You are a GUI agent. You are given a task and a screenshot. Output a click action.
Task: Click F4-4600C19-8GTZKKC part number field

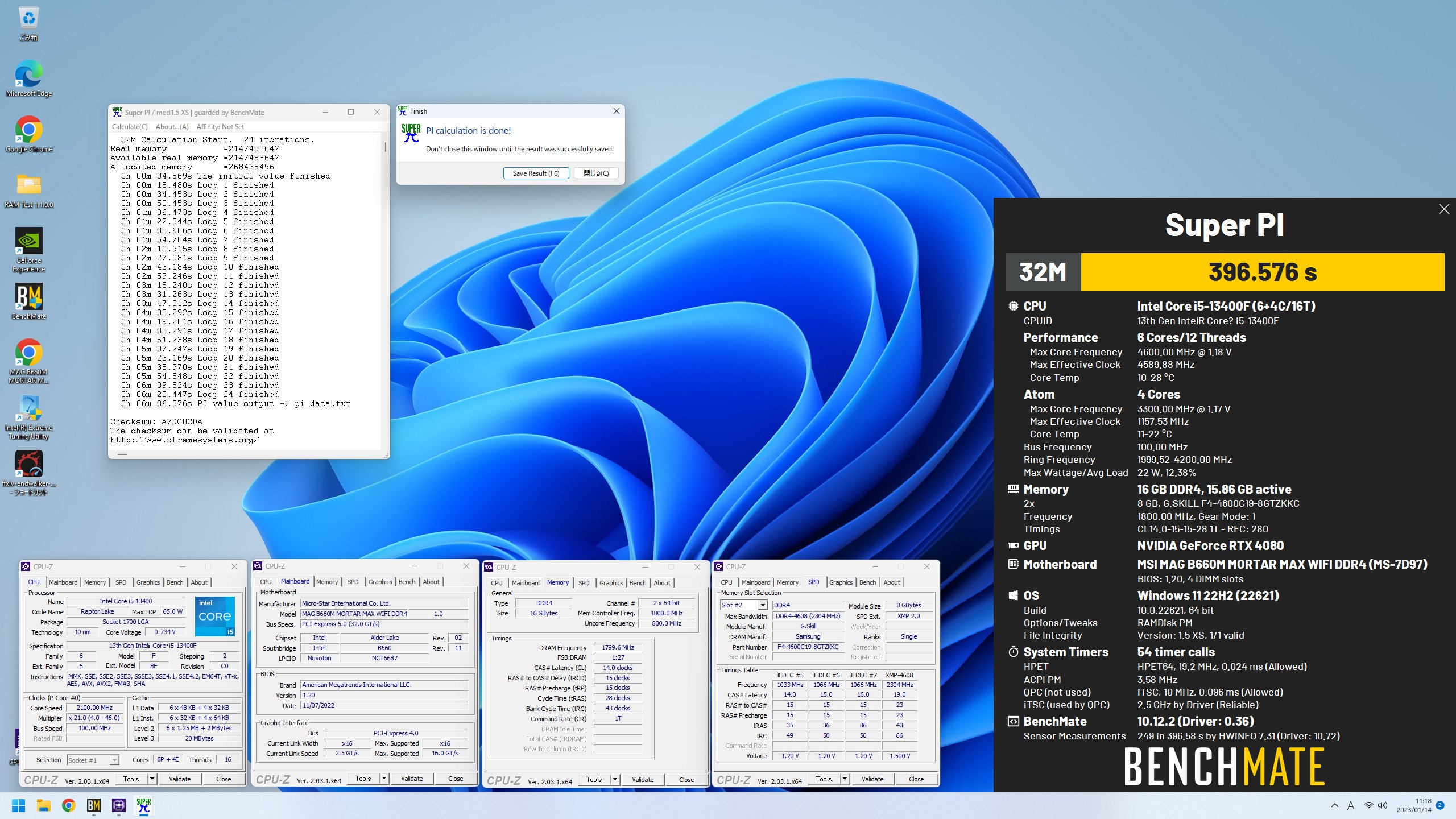pos(808,647)
